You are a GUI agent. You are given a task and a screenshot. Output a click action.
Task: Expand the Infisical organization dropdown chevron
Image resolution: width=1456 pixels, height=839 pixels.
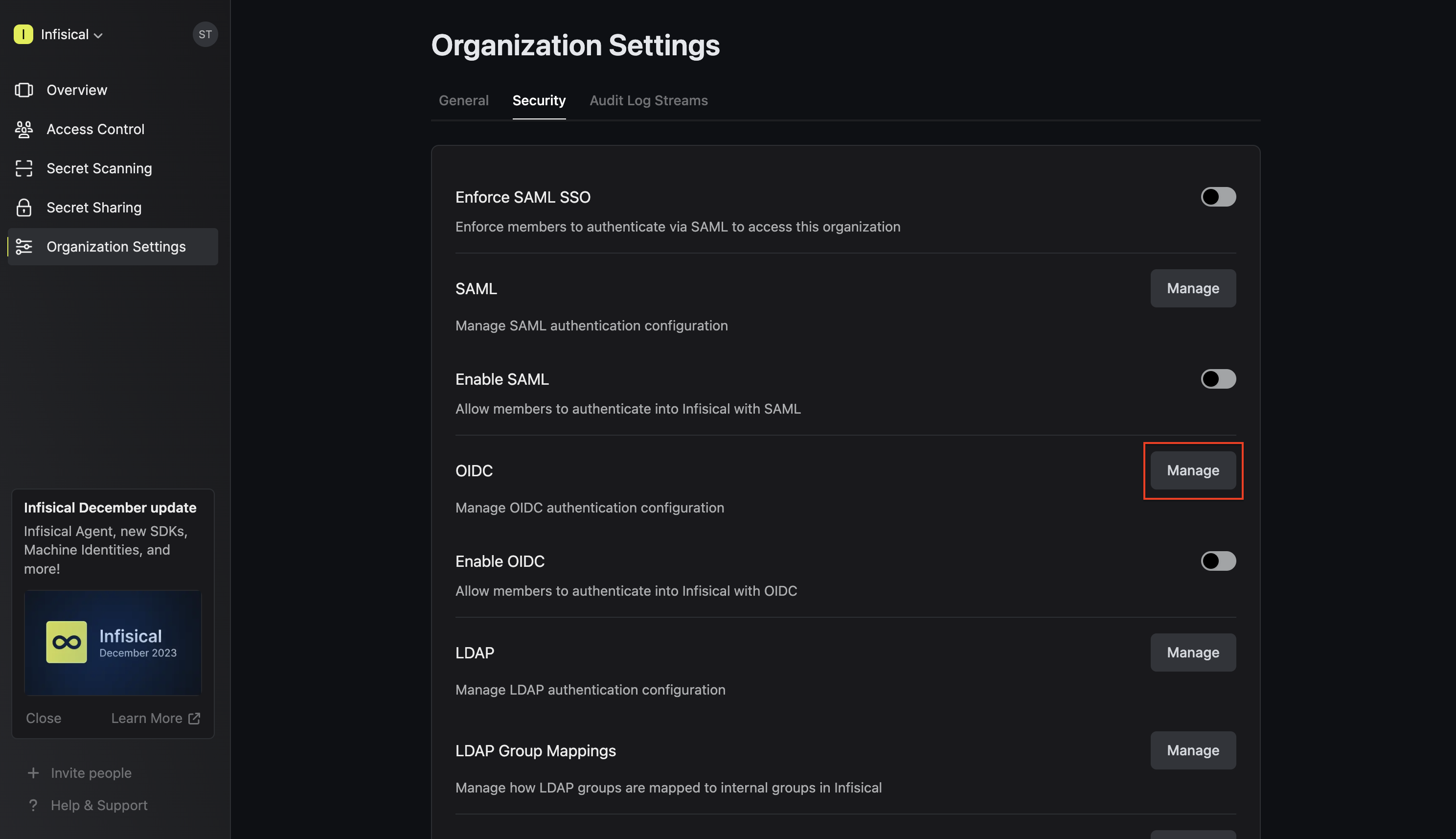click(x=98, y=35)
